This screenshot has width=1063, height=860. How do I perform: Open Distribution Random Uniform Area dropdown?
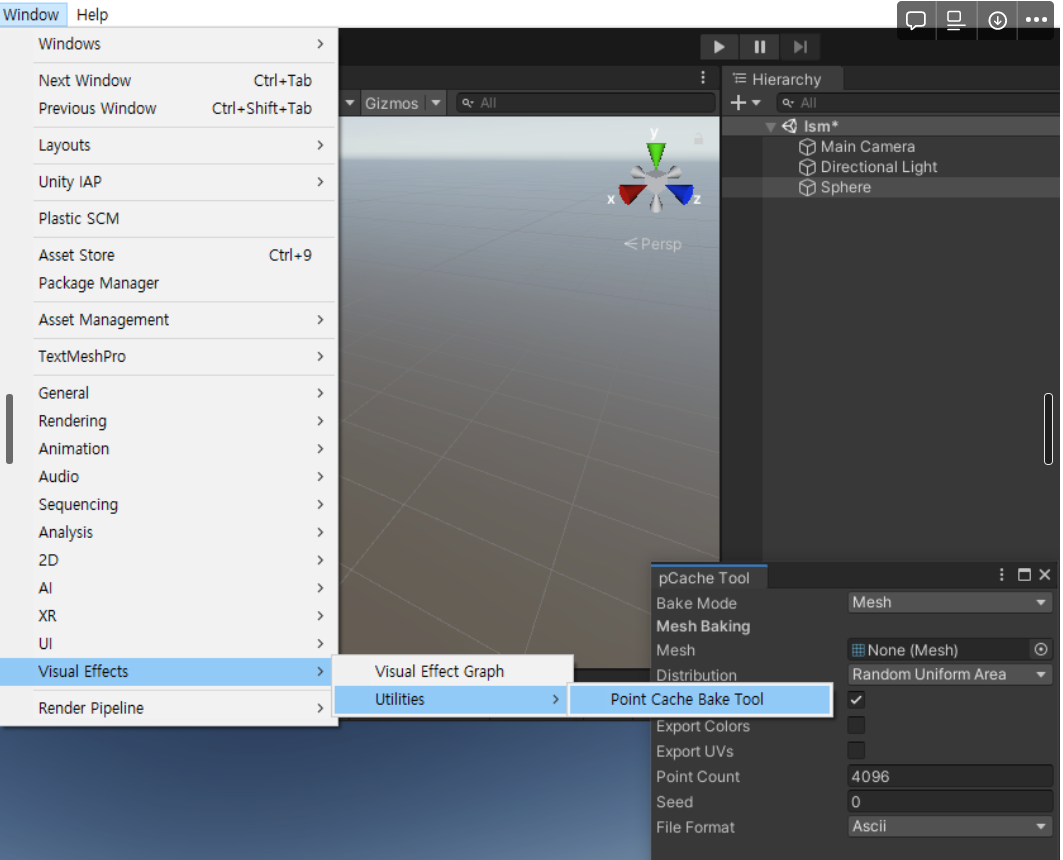point(950,674)
